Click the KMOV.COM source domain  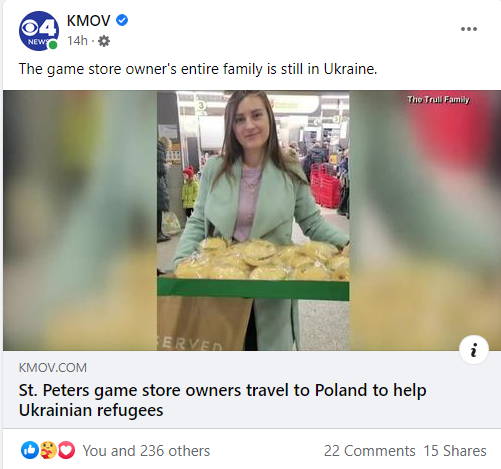53,368
